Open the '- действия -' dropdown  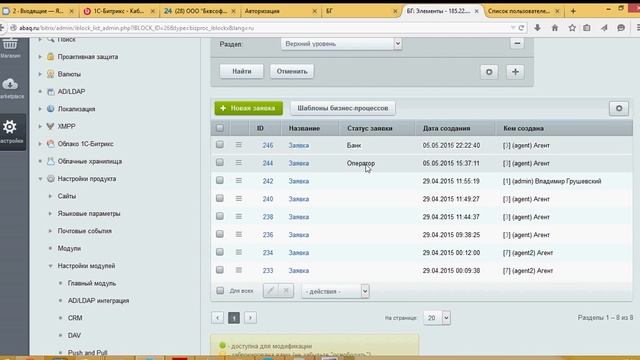tap(335, 291)
